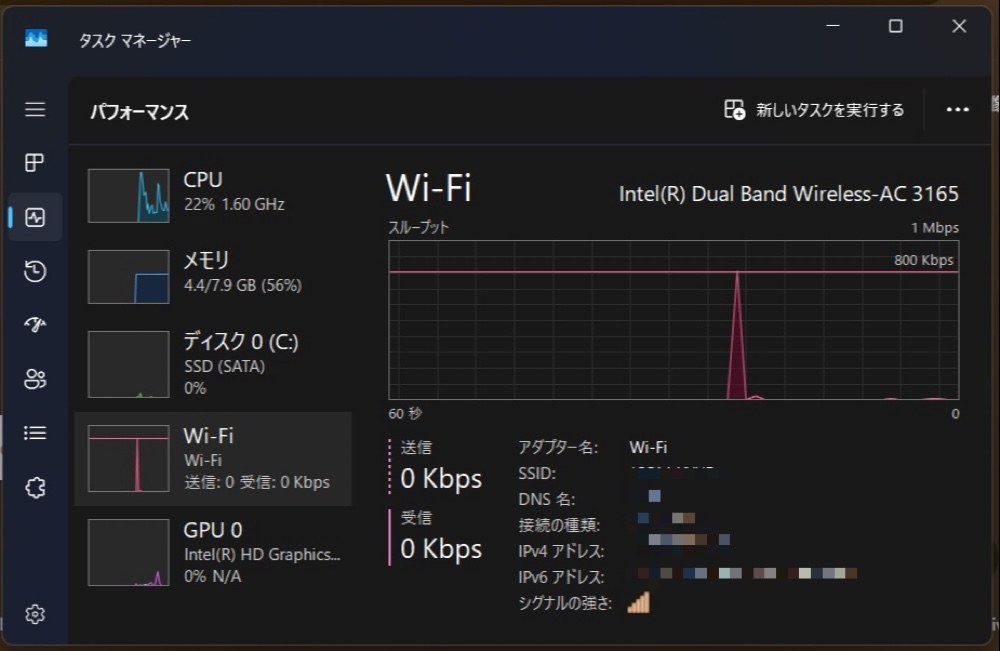Click the 受信 0 Kbps value
Viewport: 1000px width, 651px height.
click(441, 548)
